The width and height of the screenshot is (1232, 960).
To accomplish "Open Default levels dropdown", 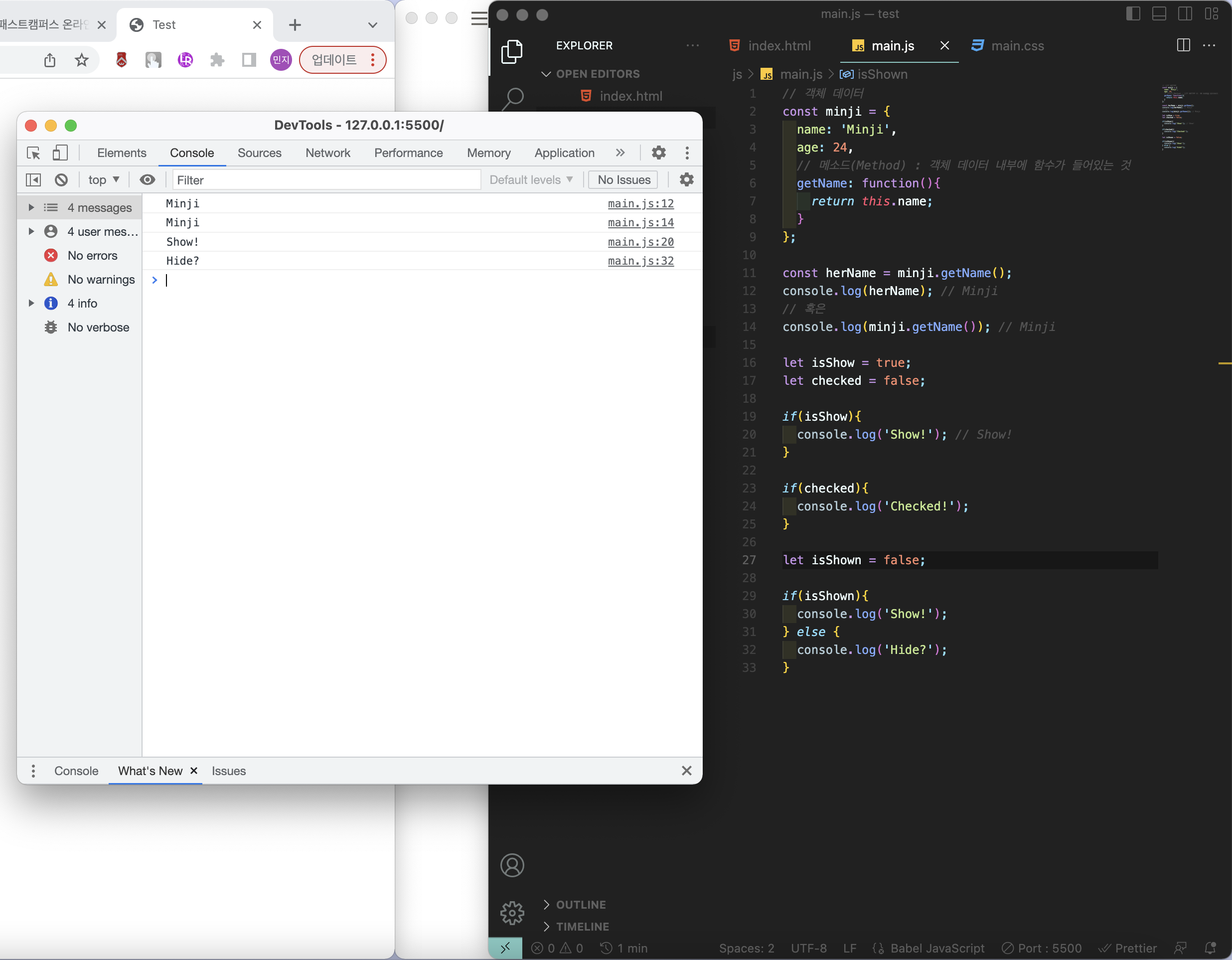I will 531,180.
